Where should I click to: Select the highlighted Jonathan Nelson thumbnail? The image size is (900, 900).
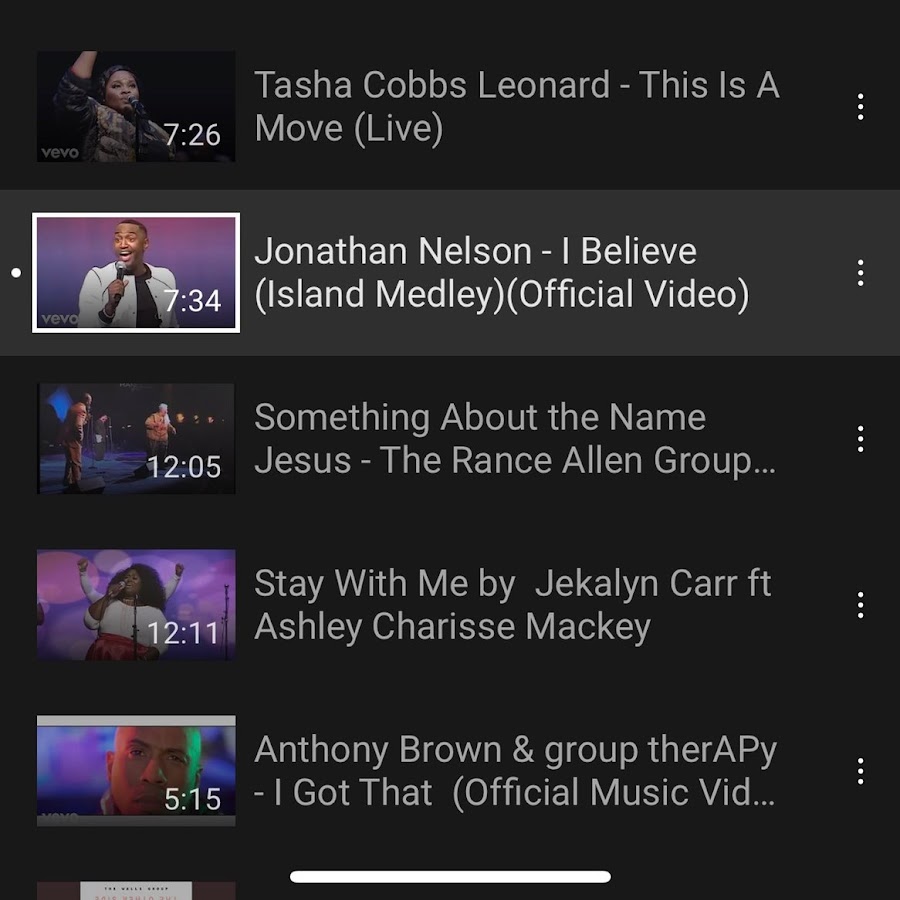click(136, 273)
